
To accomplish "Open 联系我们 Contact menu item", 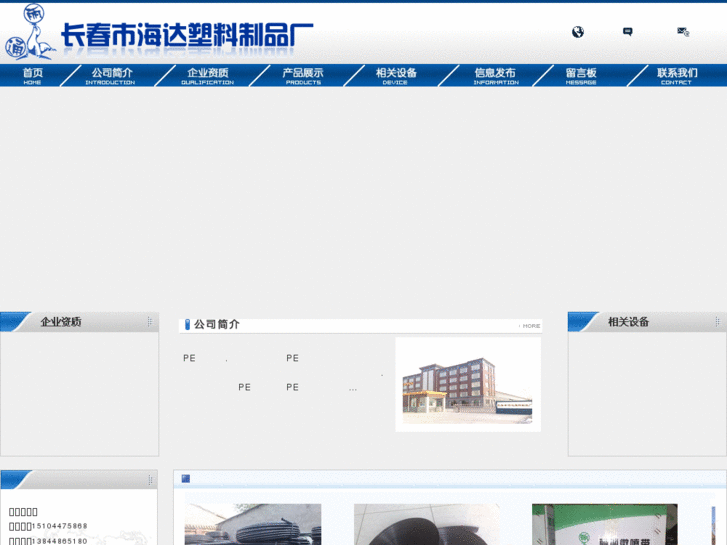I will point(677,76).
